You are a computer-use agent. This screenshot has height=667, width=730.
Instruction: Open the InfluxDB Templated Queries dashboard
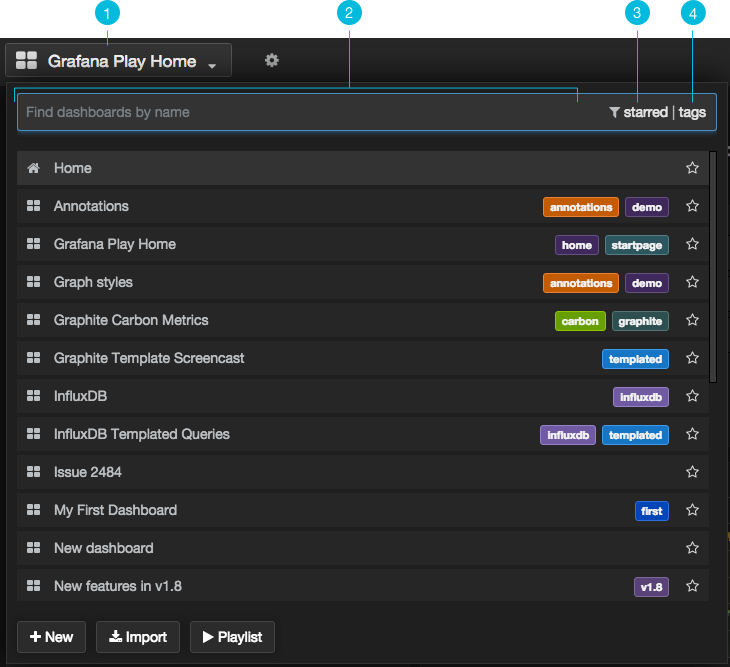pos(363,434)
